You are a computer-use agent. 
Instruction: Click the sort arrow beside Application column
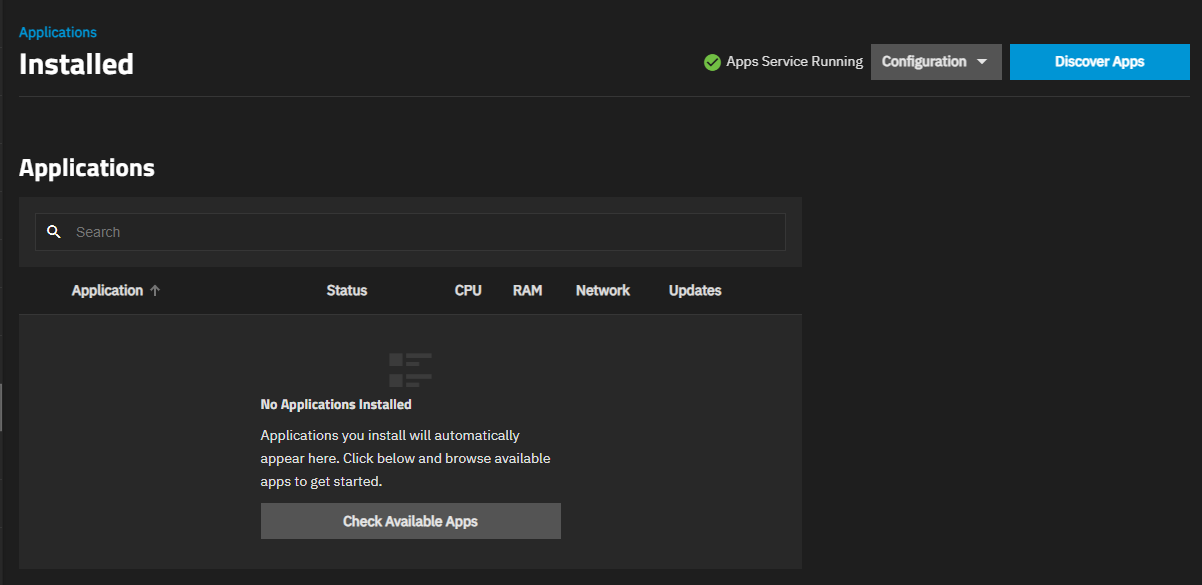coord(155,291)
